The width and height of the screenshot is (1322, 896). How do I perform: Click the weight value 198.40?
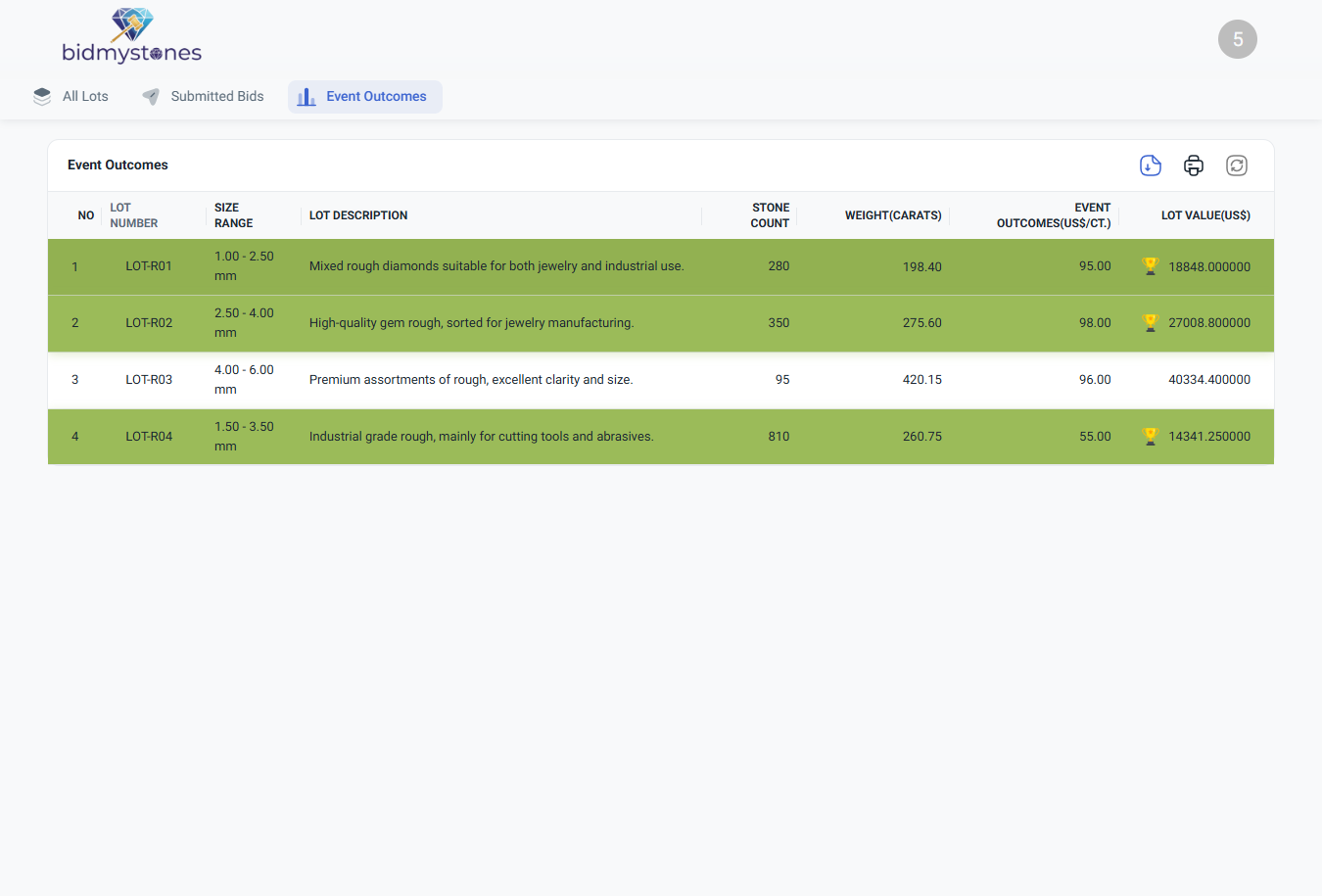click(x=922, y=266)
